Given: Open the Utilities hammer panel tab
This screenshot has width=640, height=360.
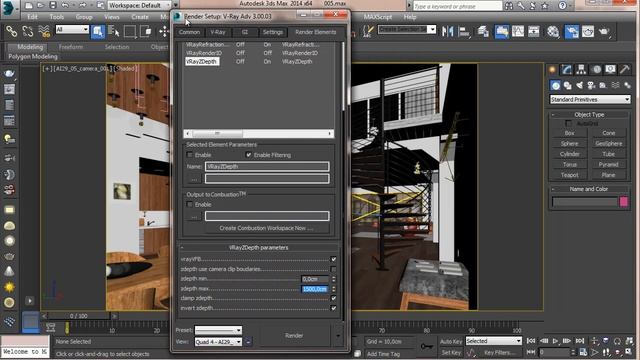Looking at the screenshot, I should pyautogui.click(x=625, y=69).
